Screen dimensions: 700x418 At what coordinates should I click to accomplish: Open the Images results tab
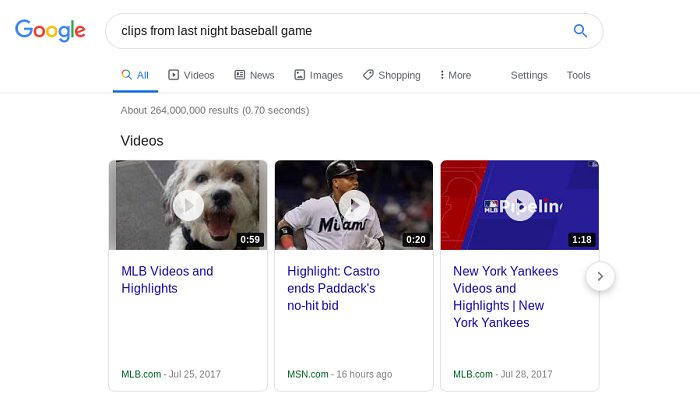coord(318,75)
